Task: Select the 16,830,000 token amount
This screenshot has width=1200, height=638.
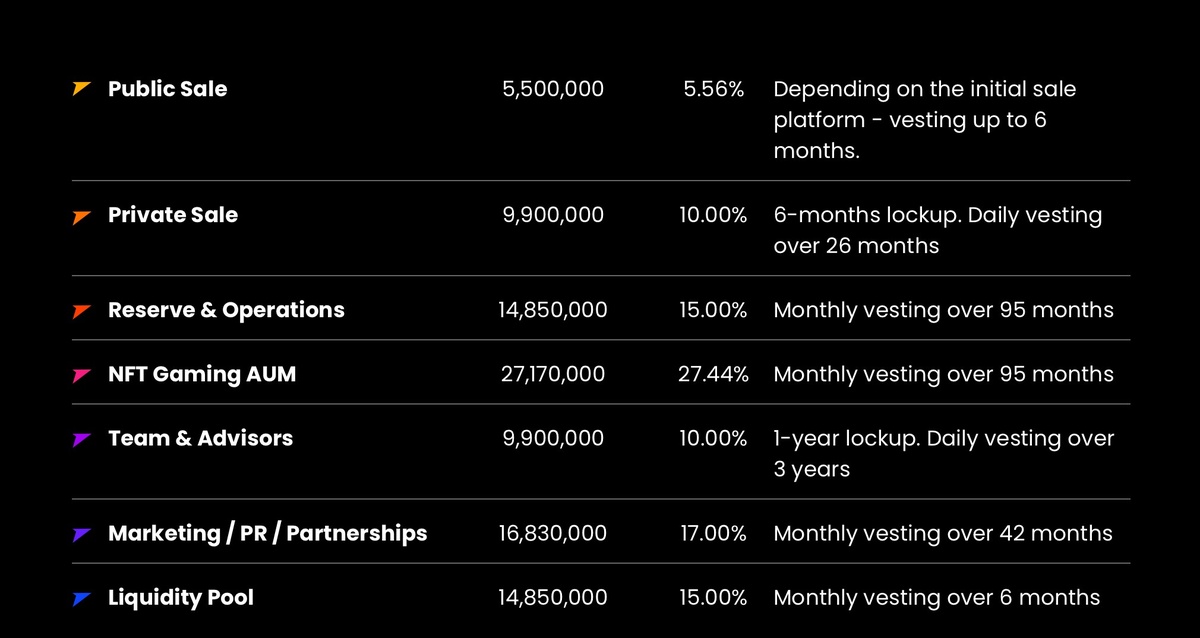Action: coord(553,533)
